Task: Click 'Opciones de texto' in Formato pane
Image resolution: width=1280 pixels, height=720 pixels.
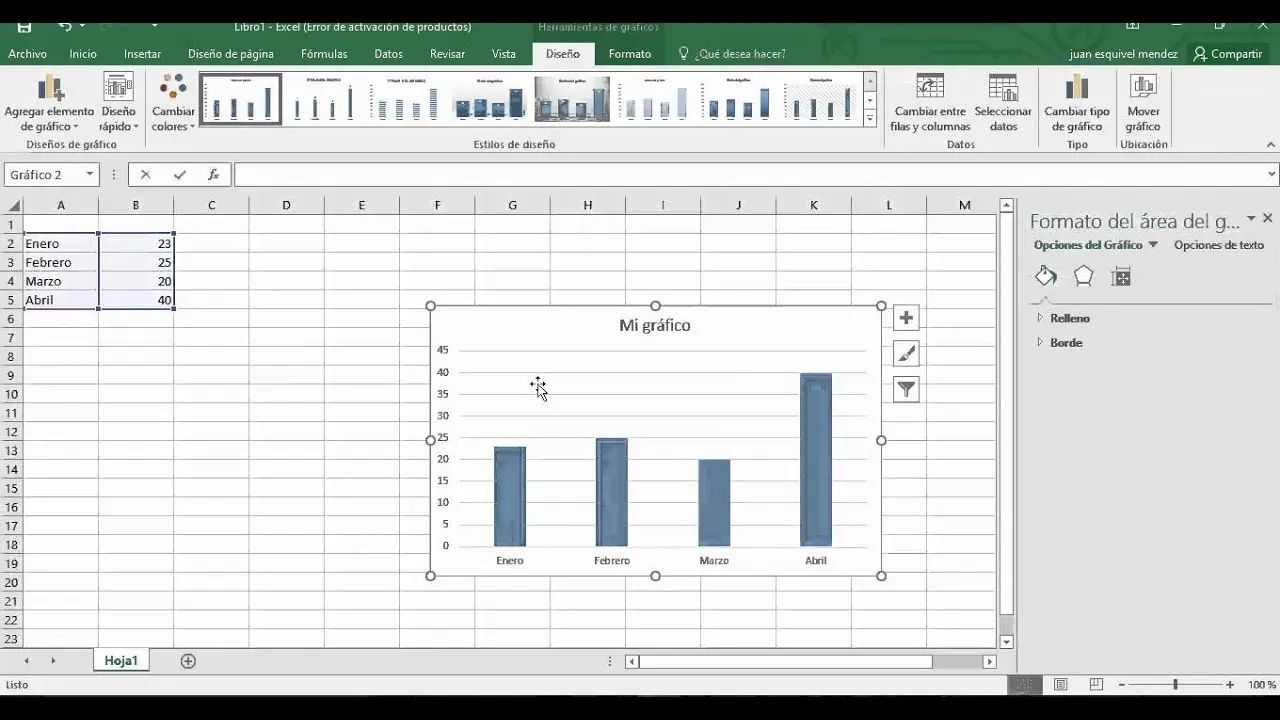Action: point(1218,244)
